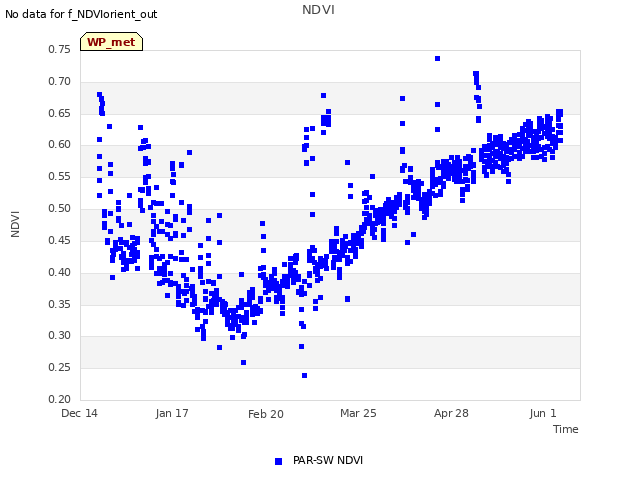Screen dimensions: 640x480
Task: Click the Apr 28 x-axis tick label
Action: pos(451,413)
